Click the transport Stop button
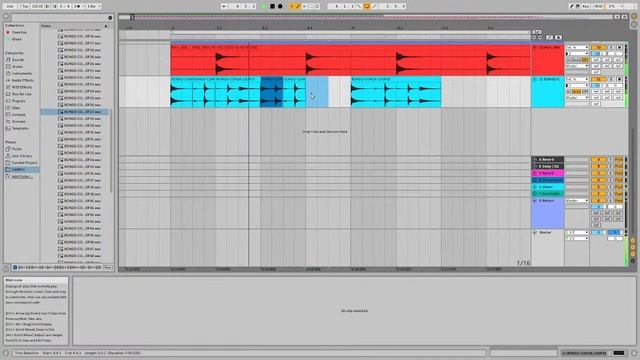 [x=272, y=6]
